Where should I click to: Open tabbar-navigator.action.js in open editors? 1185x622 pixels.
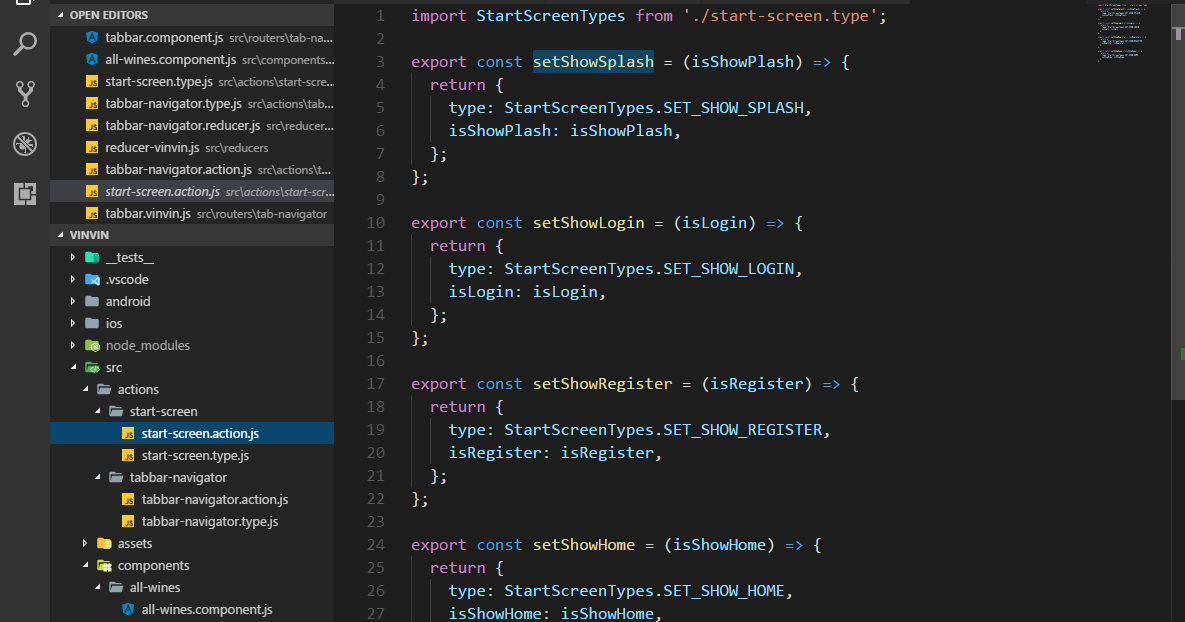click(192, 169)
